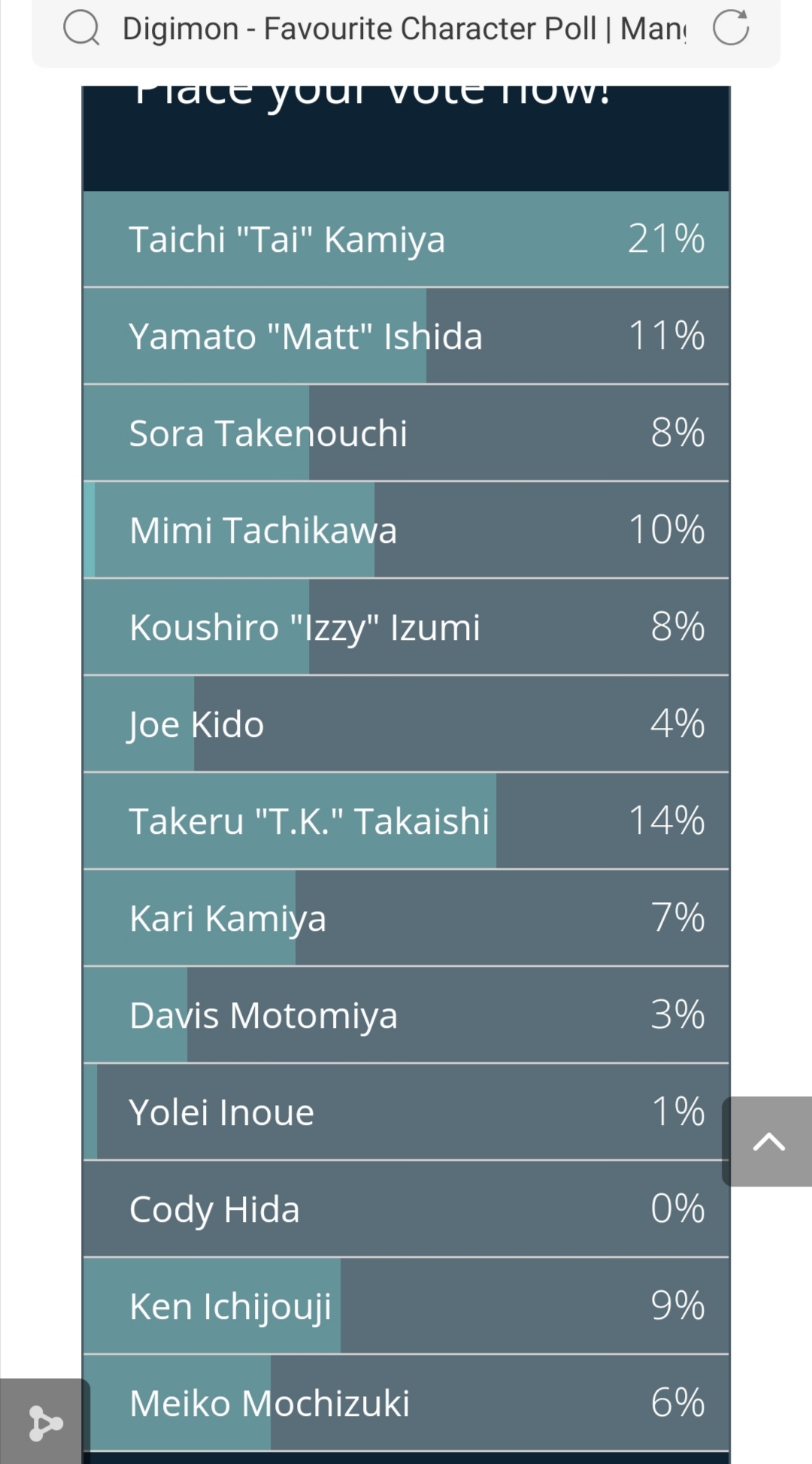Tap the 21% result for Tai
This screenshot has width=812, height=1464.
(666, 239)
